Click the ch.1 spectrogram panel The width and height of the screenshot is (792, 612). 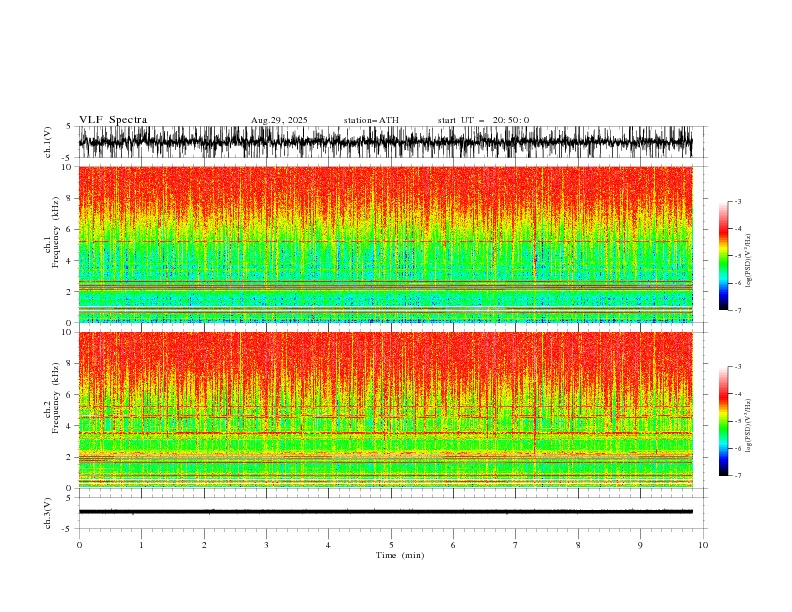pos(385,244)
